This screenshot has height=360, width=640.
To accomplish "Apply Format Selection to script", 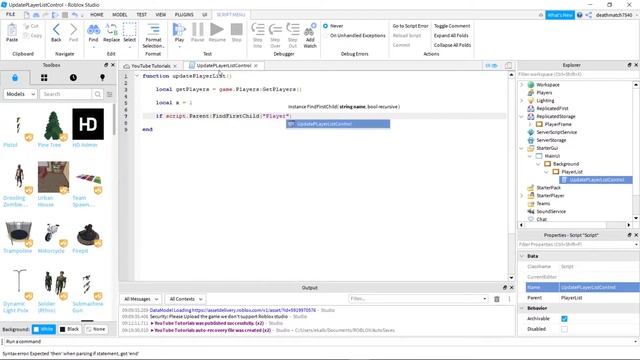I will [153, 35].
